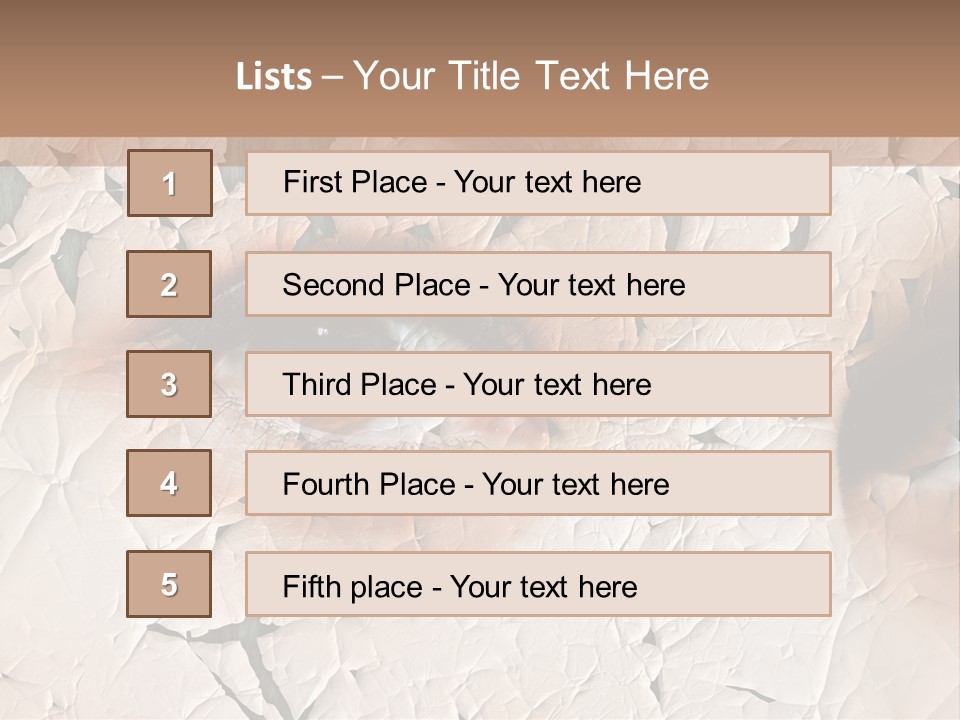
Task: Click the bold word 'Lists' in title
Action: [x=274, y=77]
